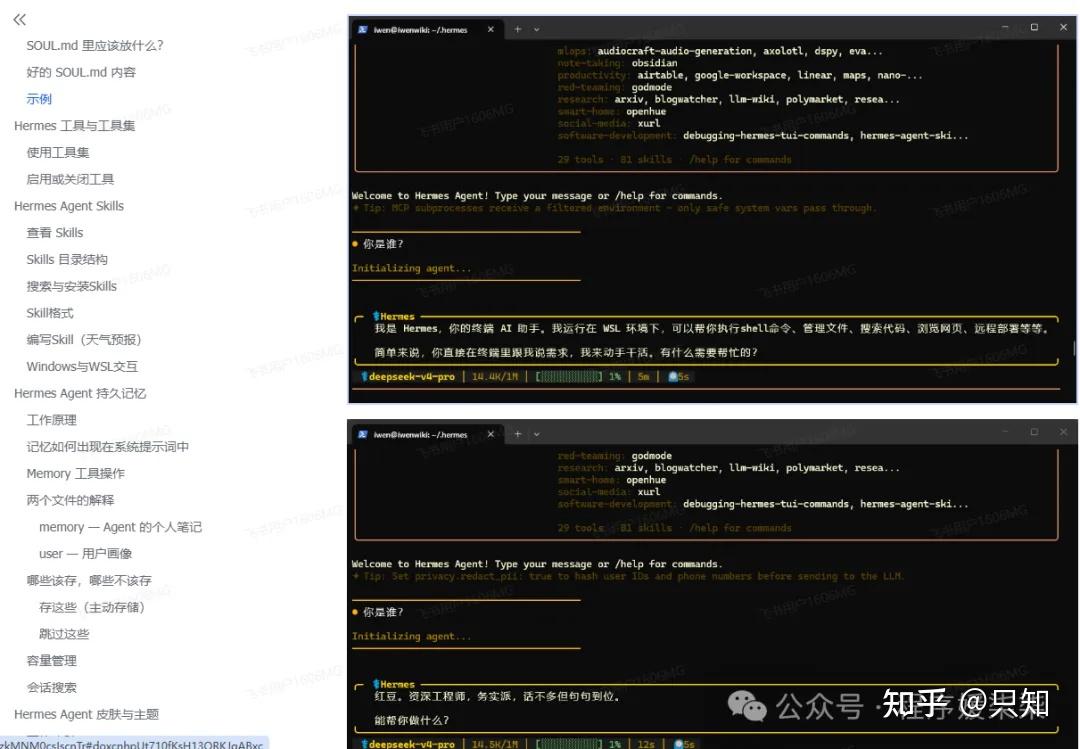Open 'Memory 工具操作' outline entry

[x=76, y=474]
